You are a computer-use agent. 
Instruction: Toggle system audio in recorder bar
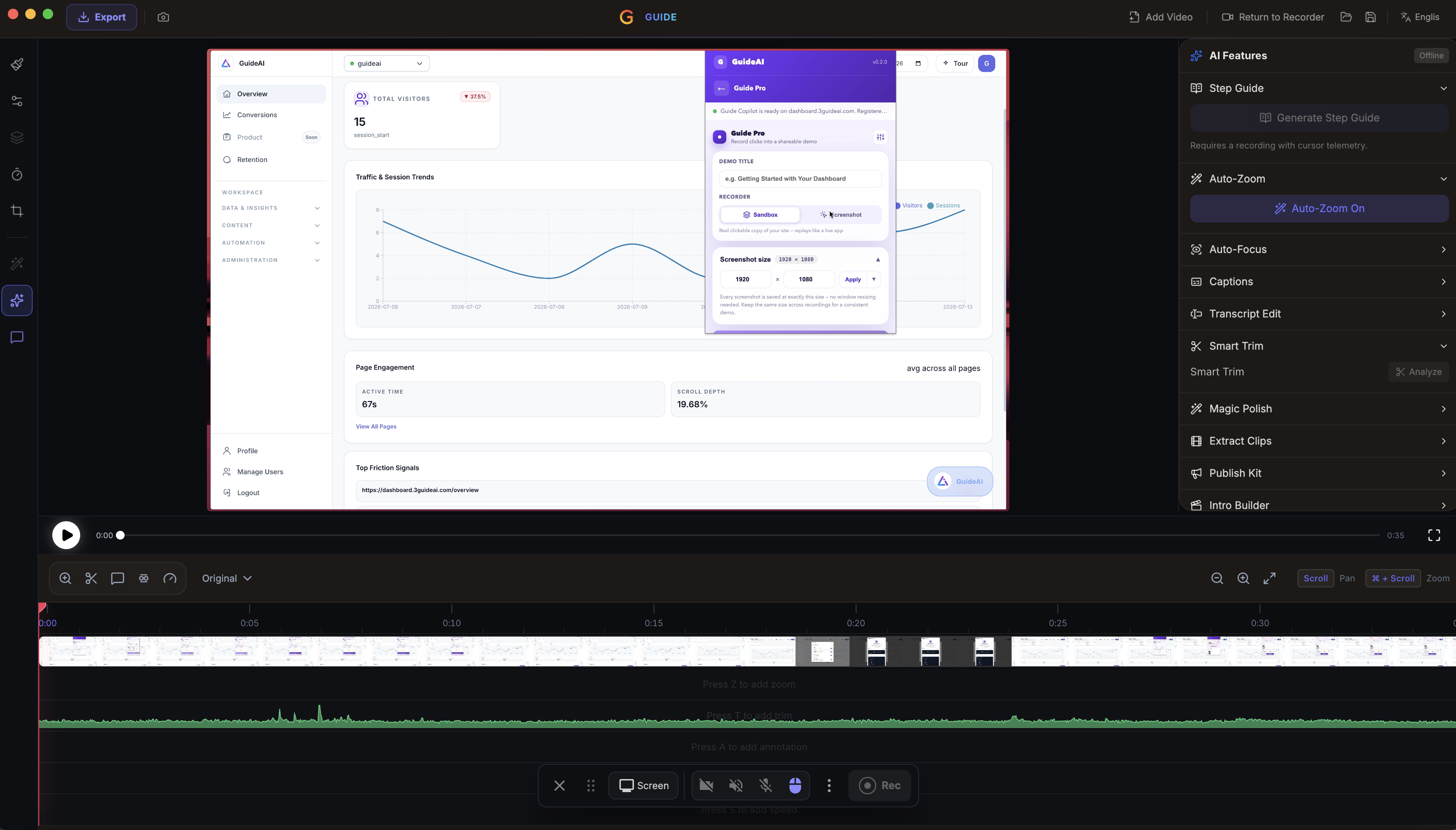[x=736, y=786]
